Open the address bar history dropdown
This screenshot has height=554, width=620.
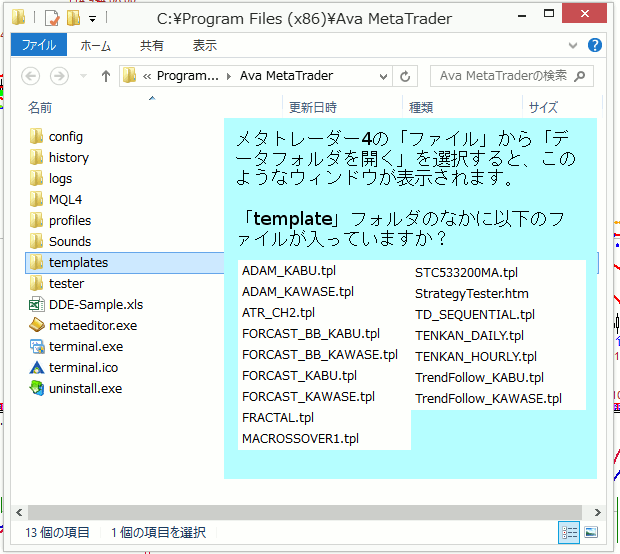tap(383, 76)
